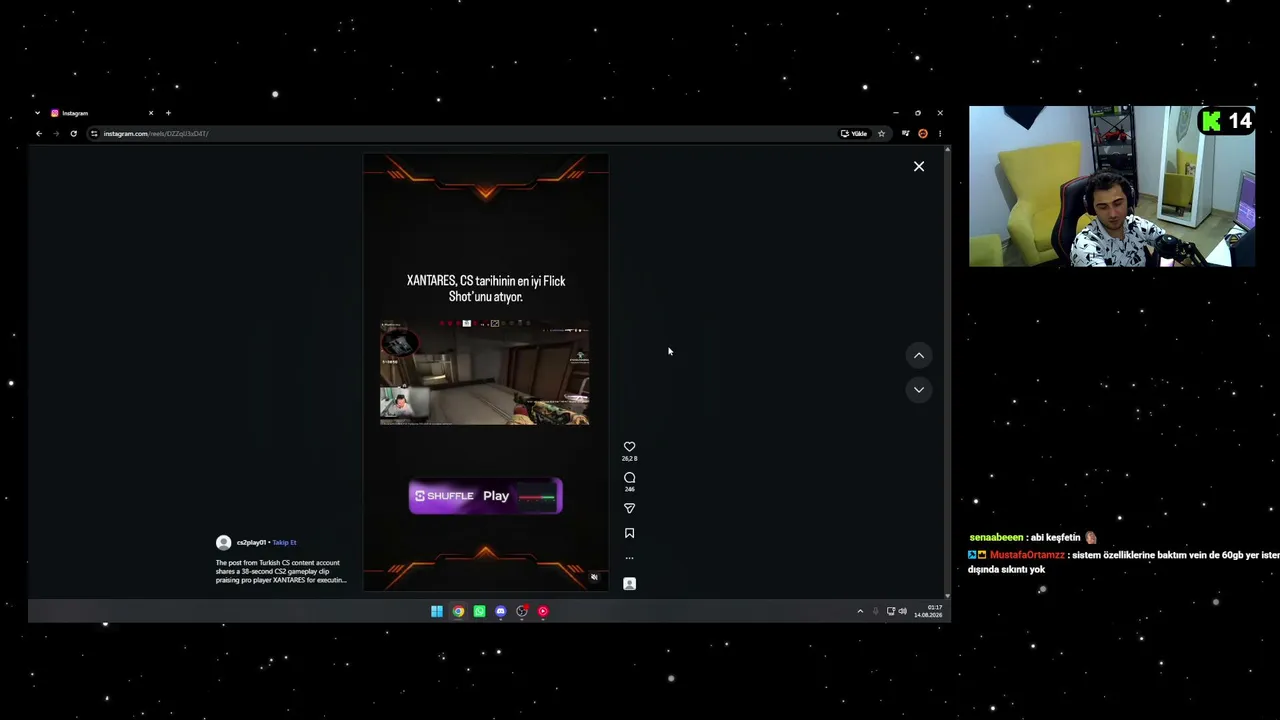Close the Instagram tab
1280x720 pixels.
pos(151,113)
